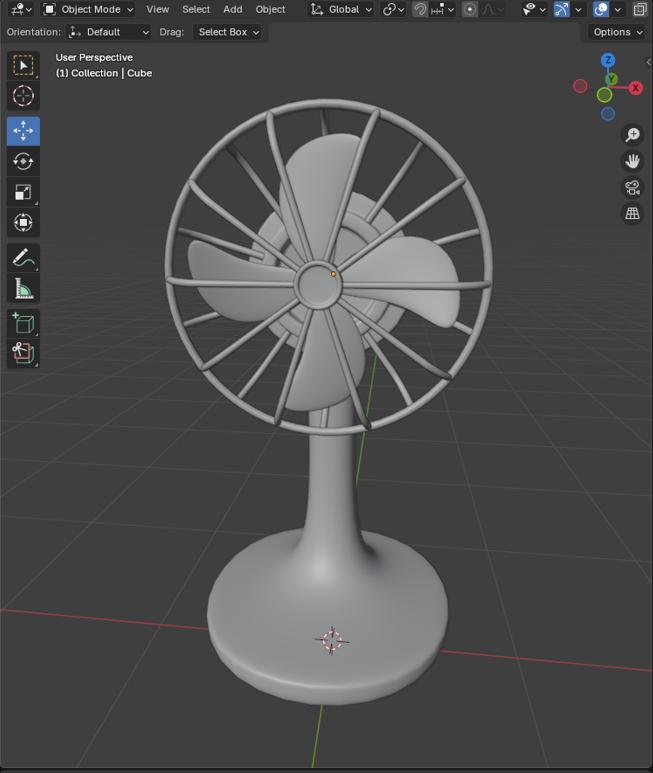Image resolution: width=653 pixels, height=773 pixels.
Task: Select the scissors-and-cube tool below Add Cube
Action: coord(23,353)
